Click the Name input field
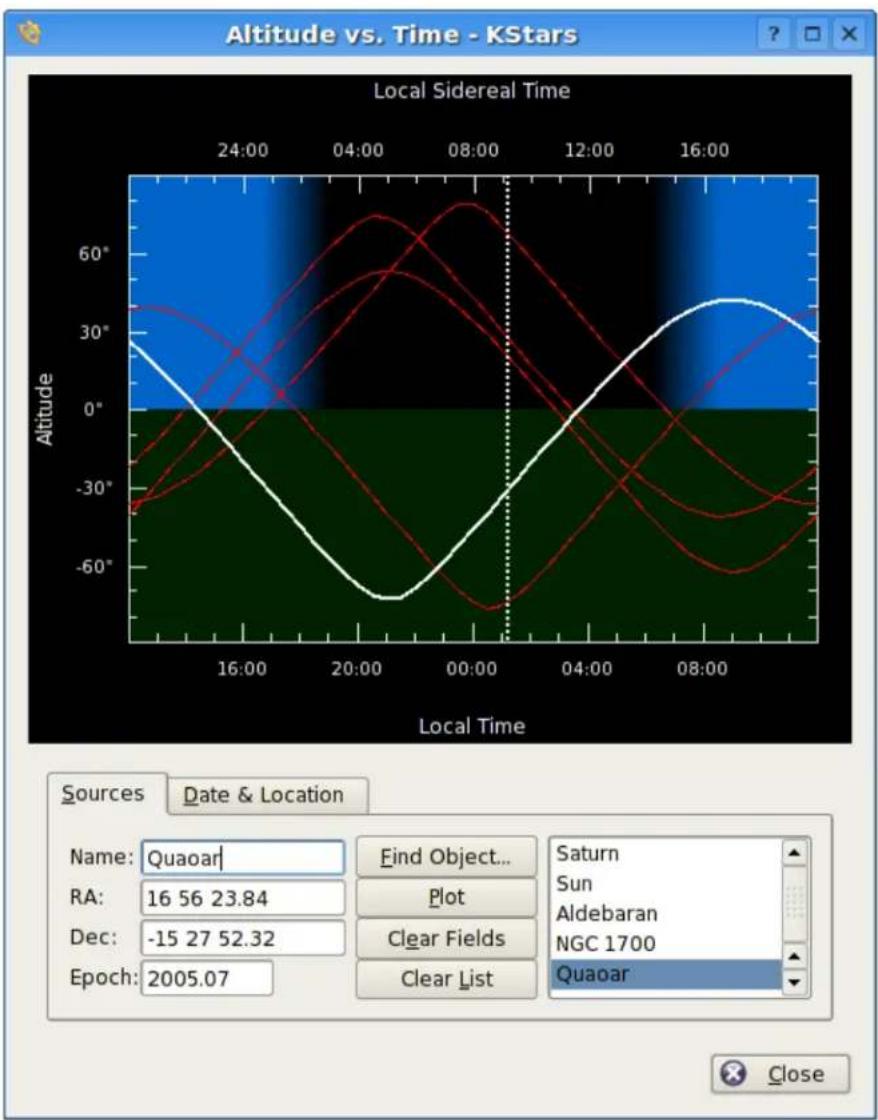 click(x=243, y=858)
